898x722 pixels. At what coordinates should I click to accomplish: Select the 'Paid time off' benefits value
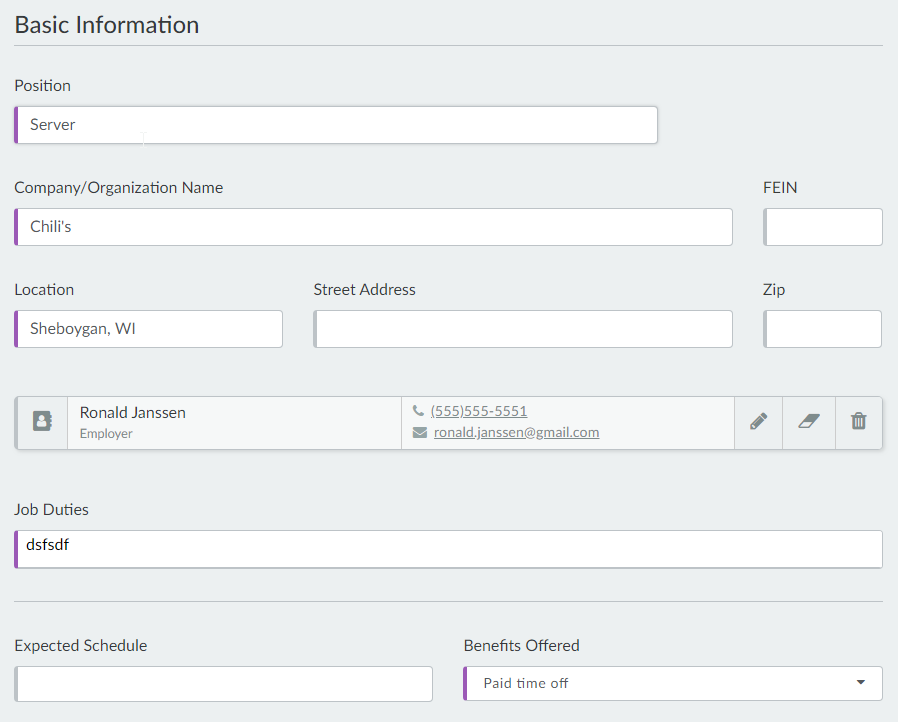tap(526, 683)
